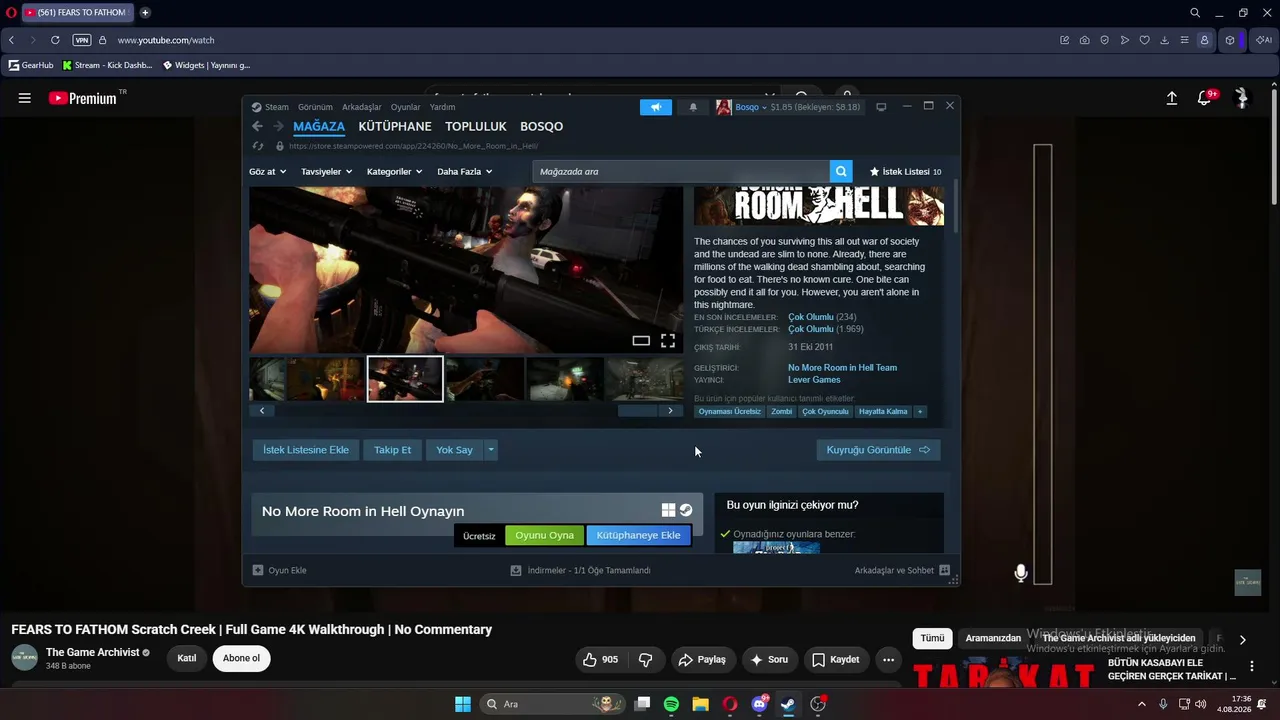Switch to the TOPLULUK tab
The image size is (1280, 720).
476,127
